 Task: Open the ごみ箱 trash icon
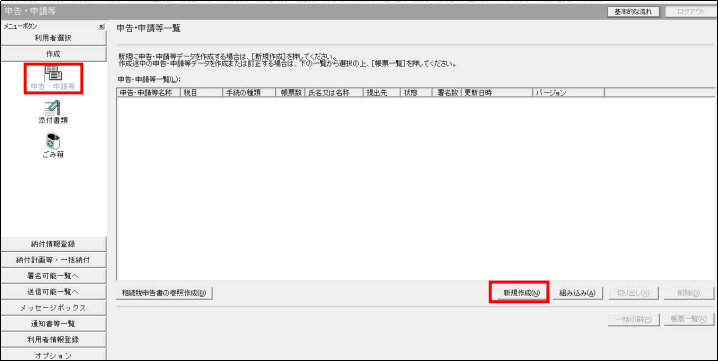(x=54, y=146)
